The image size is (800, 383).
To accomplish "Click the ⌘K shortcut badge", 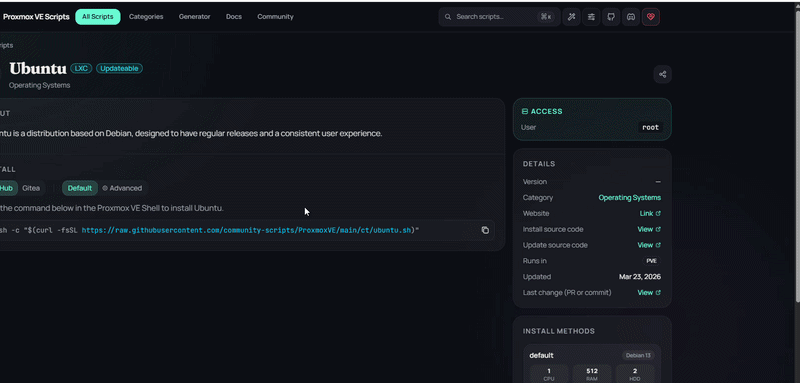I will pos(546,17).
